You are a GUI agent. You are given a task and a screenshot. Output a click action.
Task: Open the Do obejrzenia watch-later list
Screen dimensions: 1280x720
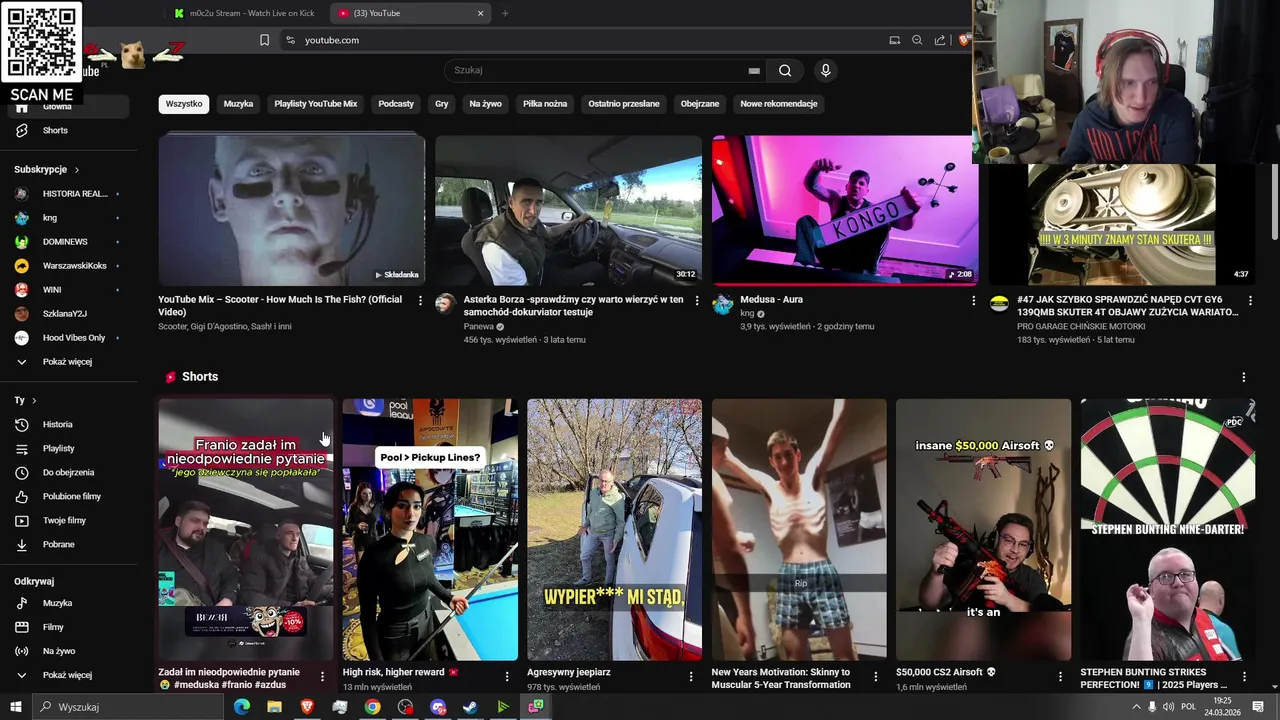67,472
